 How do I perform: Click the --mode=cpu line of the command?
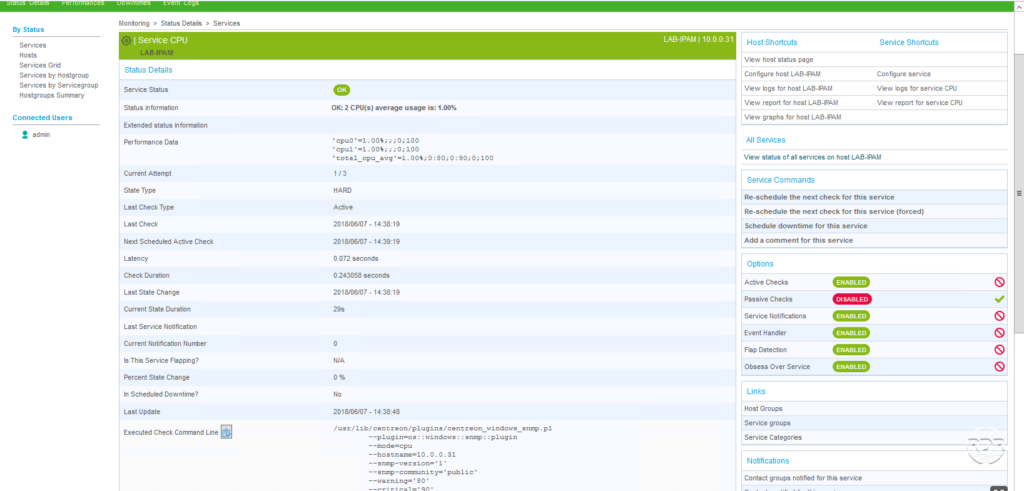tap(391, 446)
